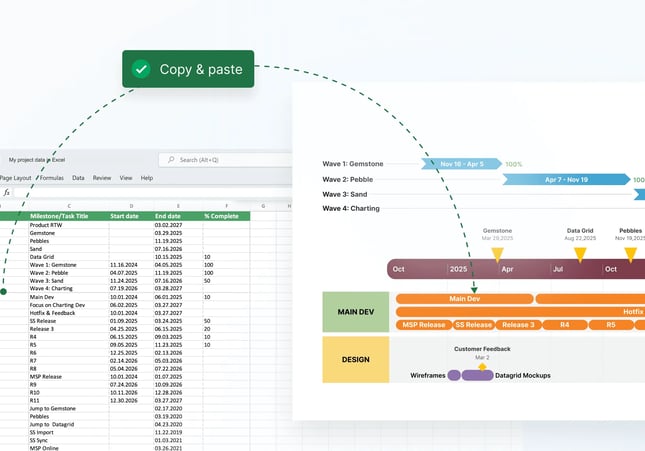Click the yellow Pebbles milestone marker

point(631,255)
